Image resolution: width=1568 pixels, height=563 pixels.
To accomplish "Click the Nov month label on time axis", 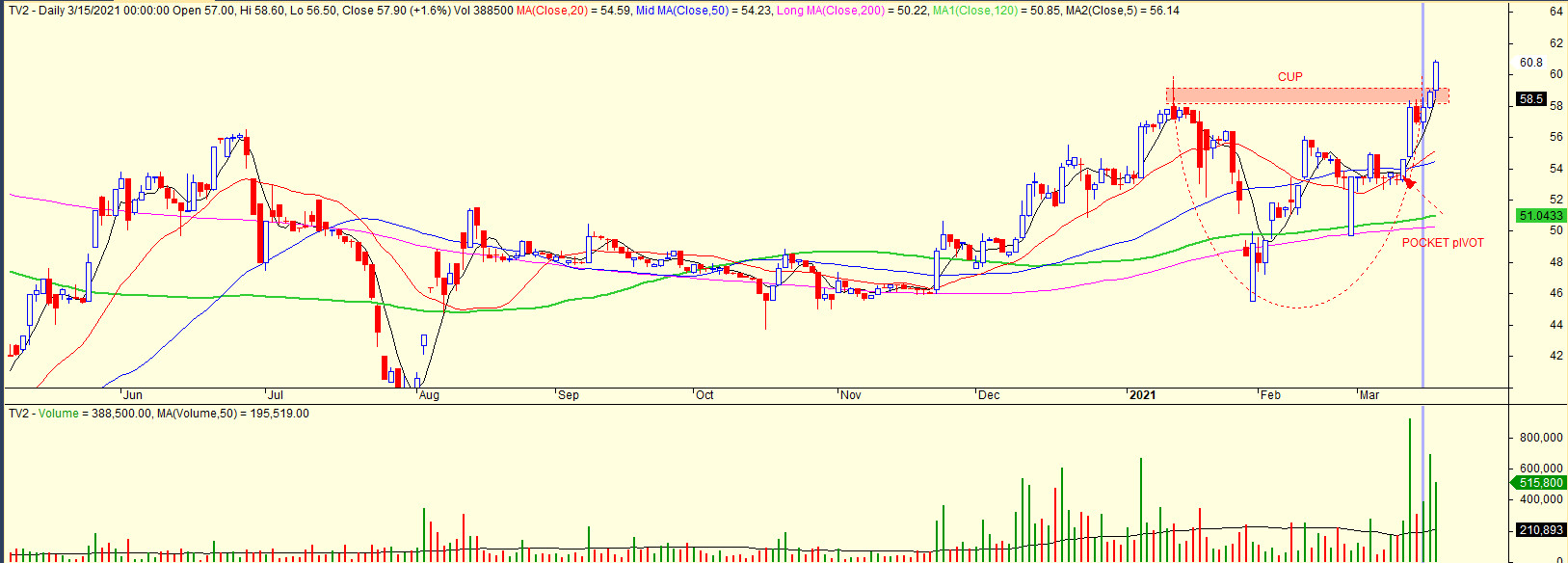I will tap(850, 395).
